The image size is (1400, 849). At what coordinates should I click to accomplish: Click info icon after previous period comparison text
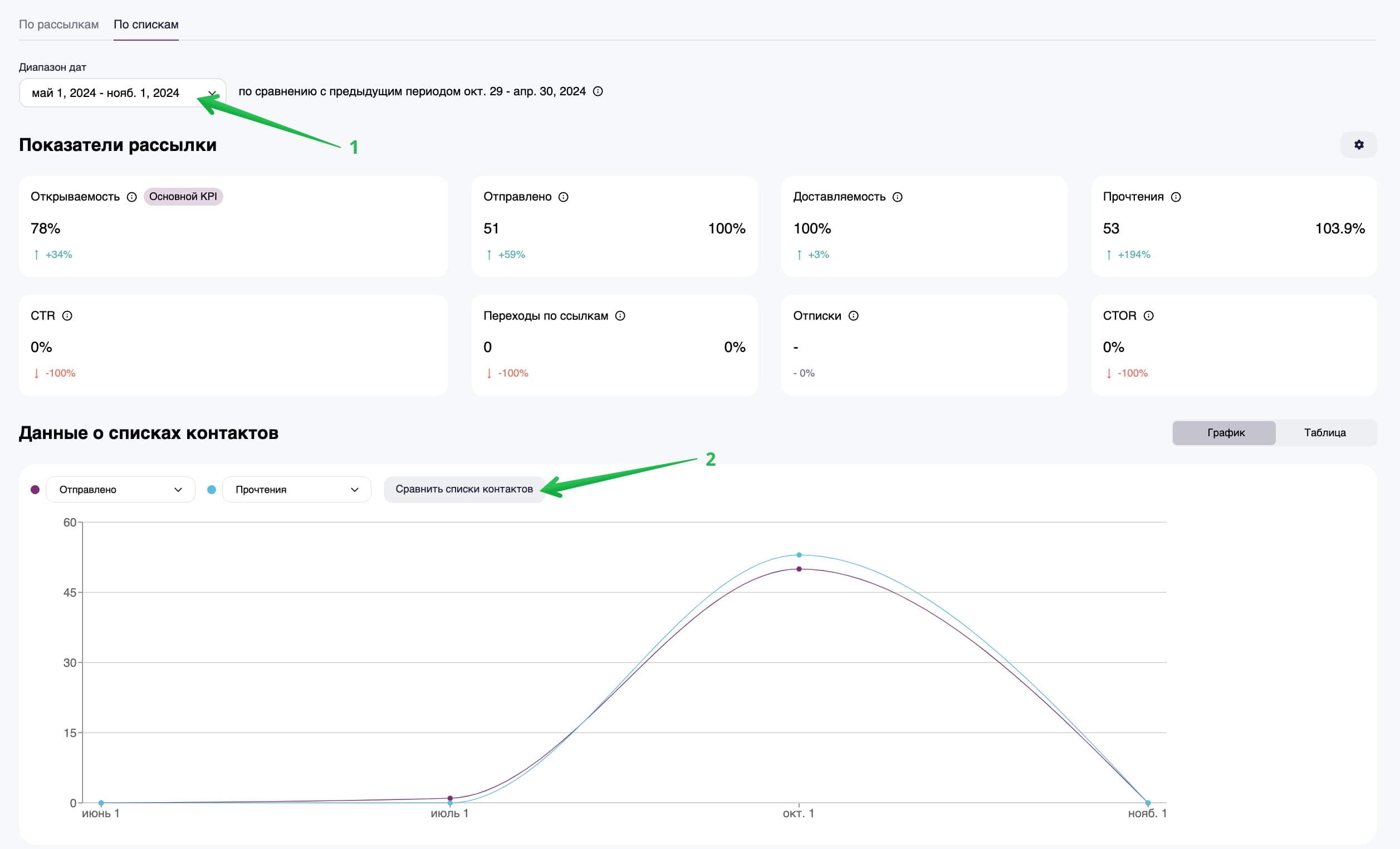coord(598,91)
